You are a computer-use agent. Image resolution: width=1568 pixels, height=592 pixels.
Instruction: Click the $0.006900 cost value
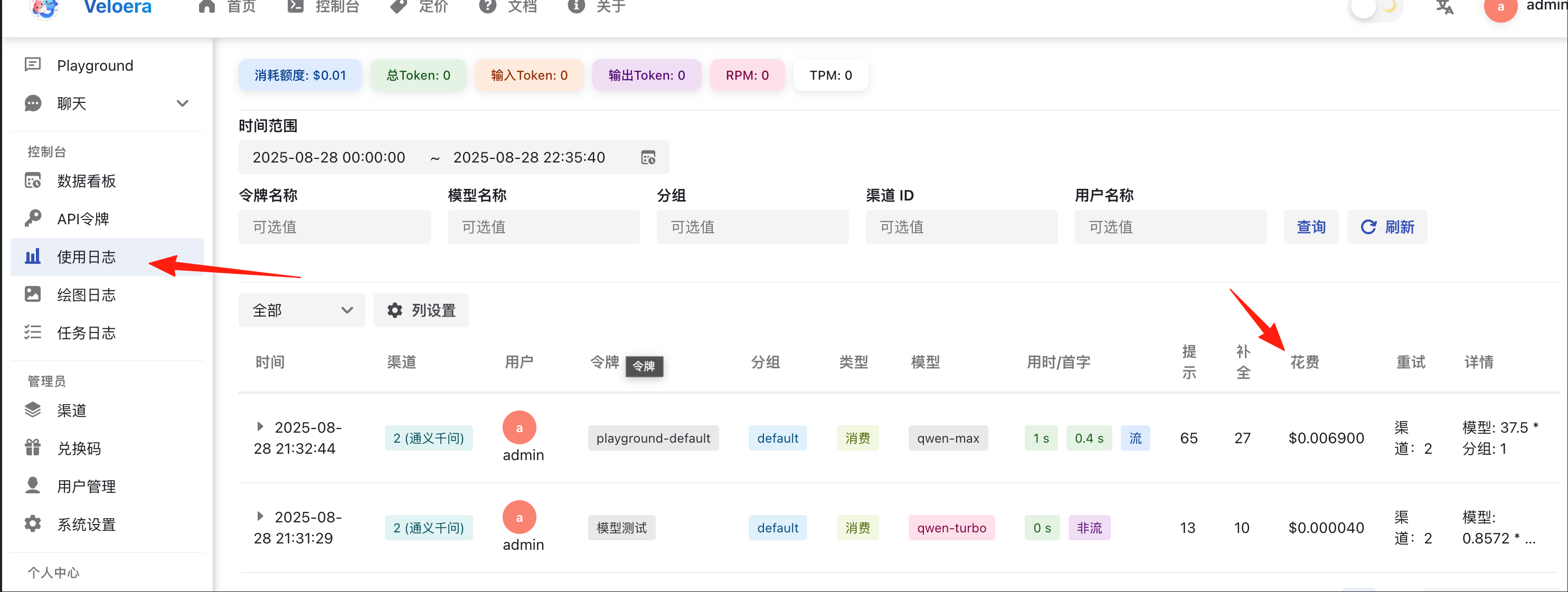point(1326,438)
